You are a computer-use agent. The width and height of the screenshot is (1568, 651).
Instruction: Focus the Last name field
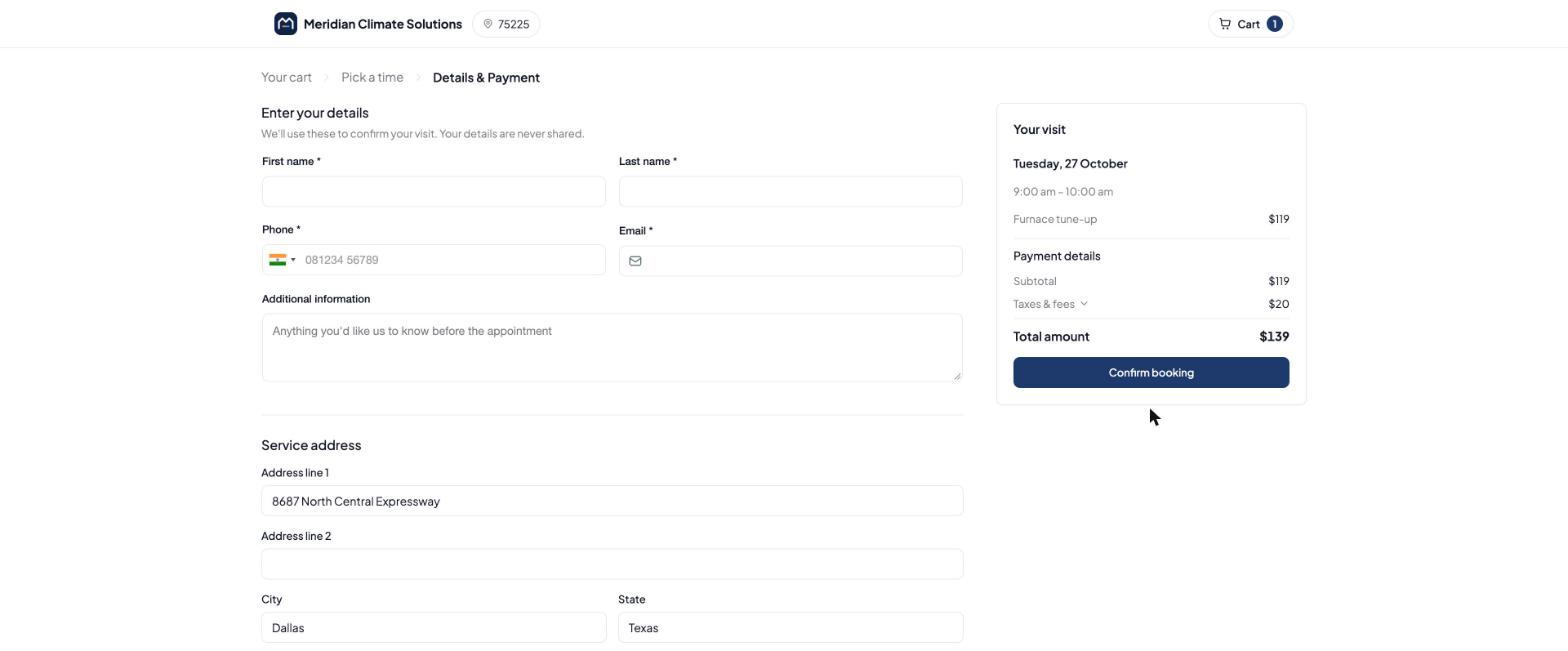790,191
